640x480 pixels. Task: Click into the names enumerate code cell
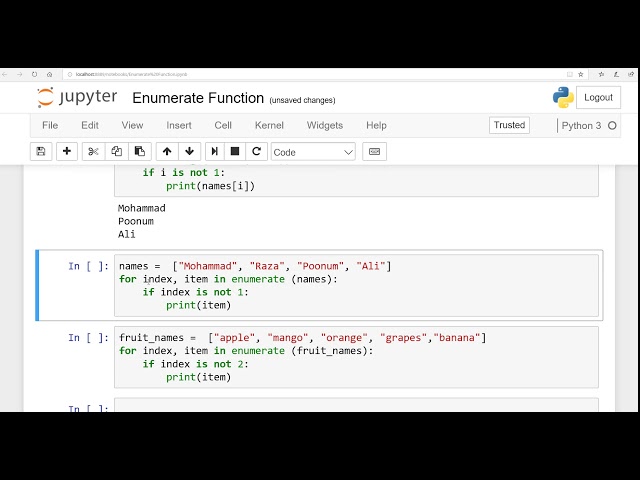356,285
